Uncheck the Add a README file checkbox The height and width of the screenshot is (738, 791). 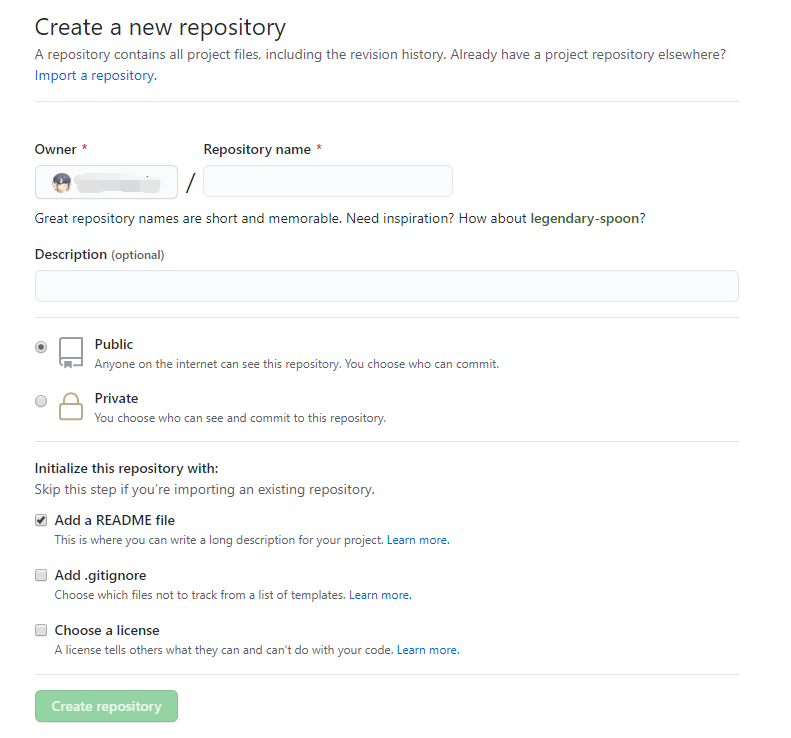click(41, 520)
